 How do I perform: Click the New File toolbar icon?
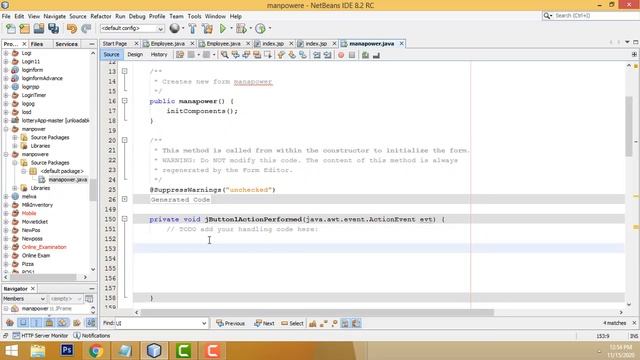(11, 29)
